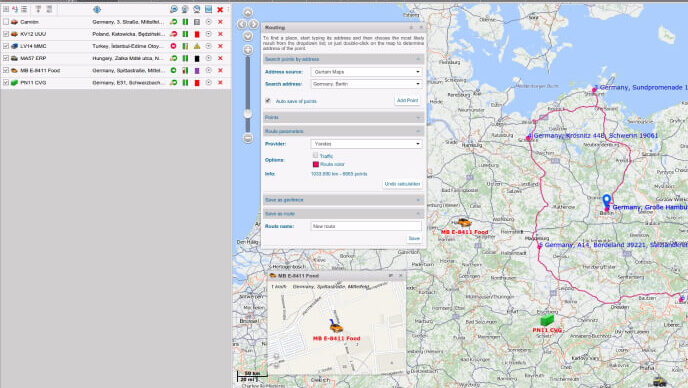Click the map zoom out minus button
This screenshot has height=388, width=688.
click(x=247, y=138)
